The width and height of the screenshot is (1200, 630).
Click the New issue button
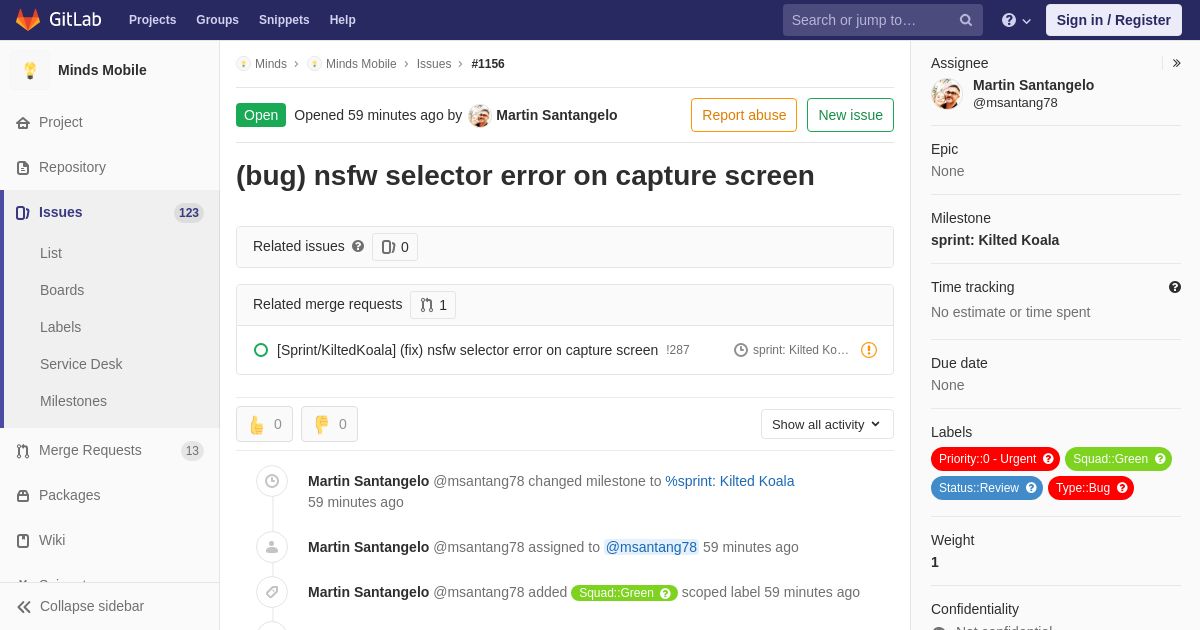(x=850, y=115)
